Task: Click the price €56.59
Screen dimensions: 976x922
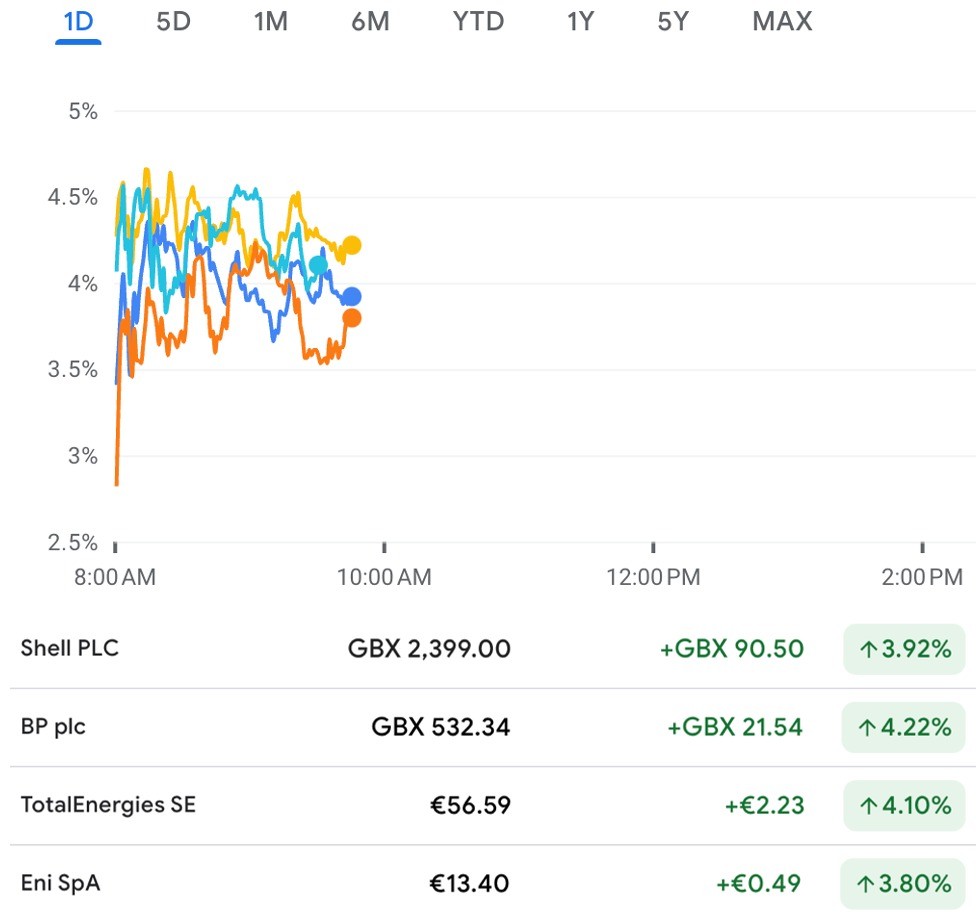Action: (471, 806)
